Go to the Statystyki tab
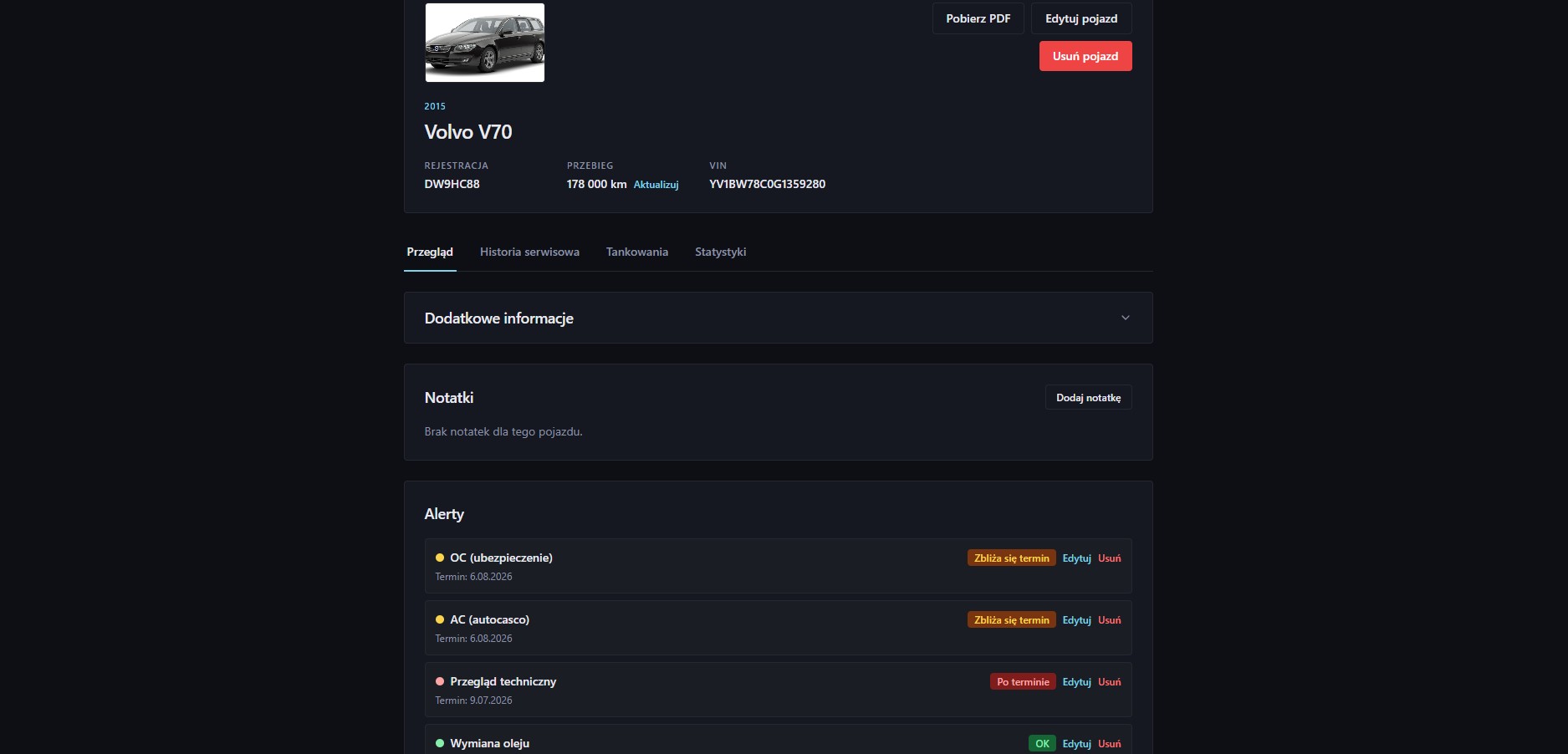 pos(720,252)
